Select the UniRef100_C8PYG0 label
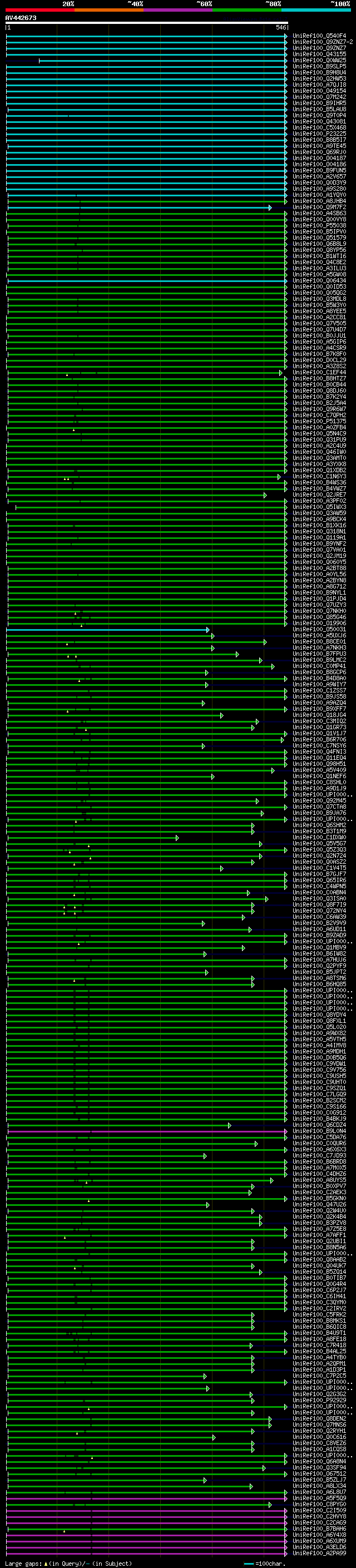 [x=319, y=1504]
